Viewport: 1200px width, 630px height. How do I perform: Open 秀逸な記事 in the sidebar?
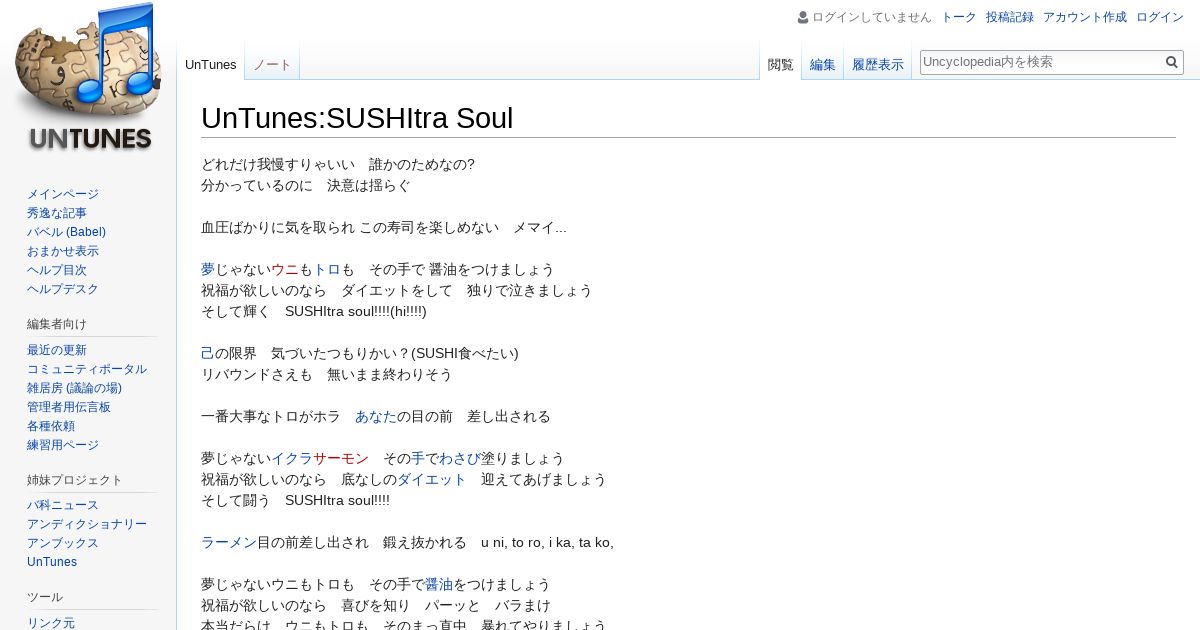click(x=57, y=213)
